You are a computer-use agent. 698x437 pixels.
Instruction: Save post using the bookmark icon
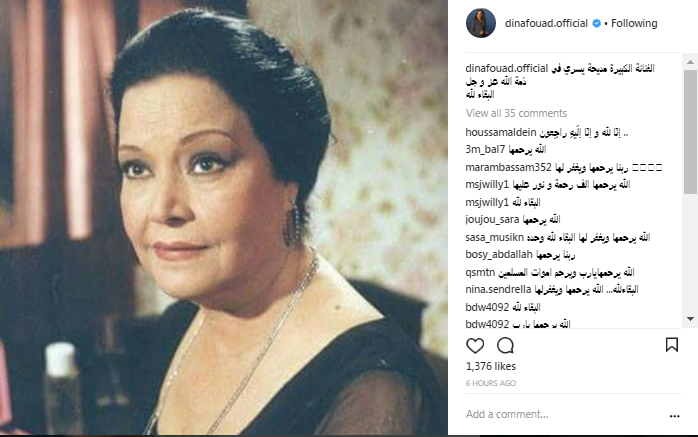(x=672, y=345)
